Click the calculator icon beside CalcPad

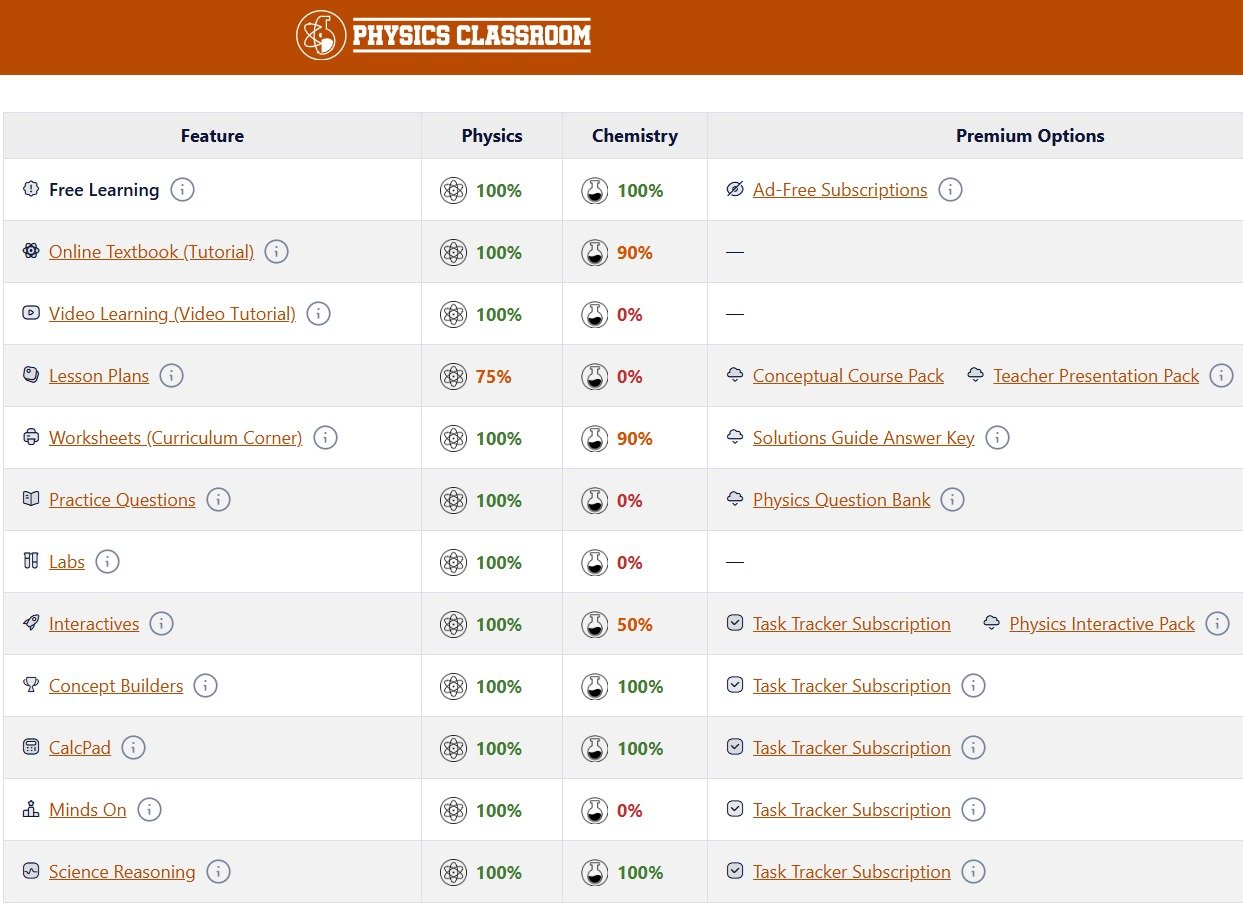[29, 747]
